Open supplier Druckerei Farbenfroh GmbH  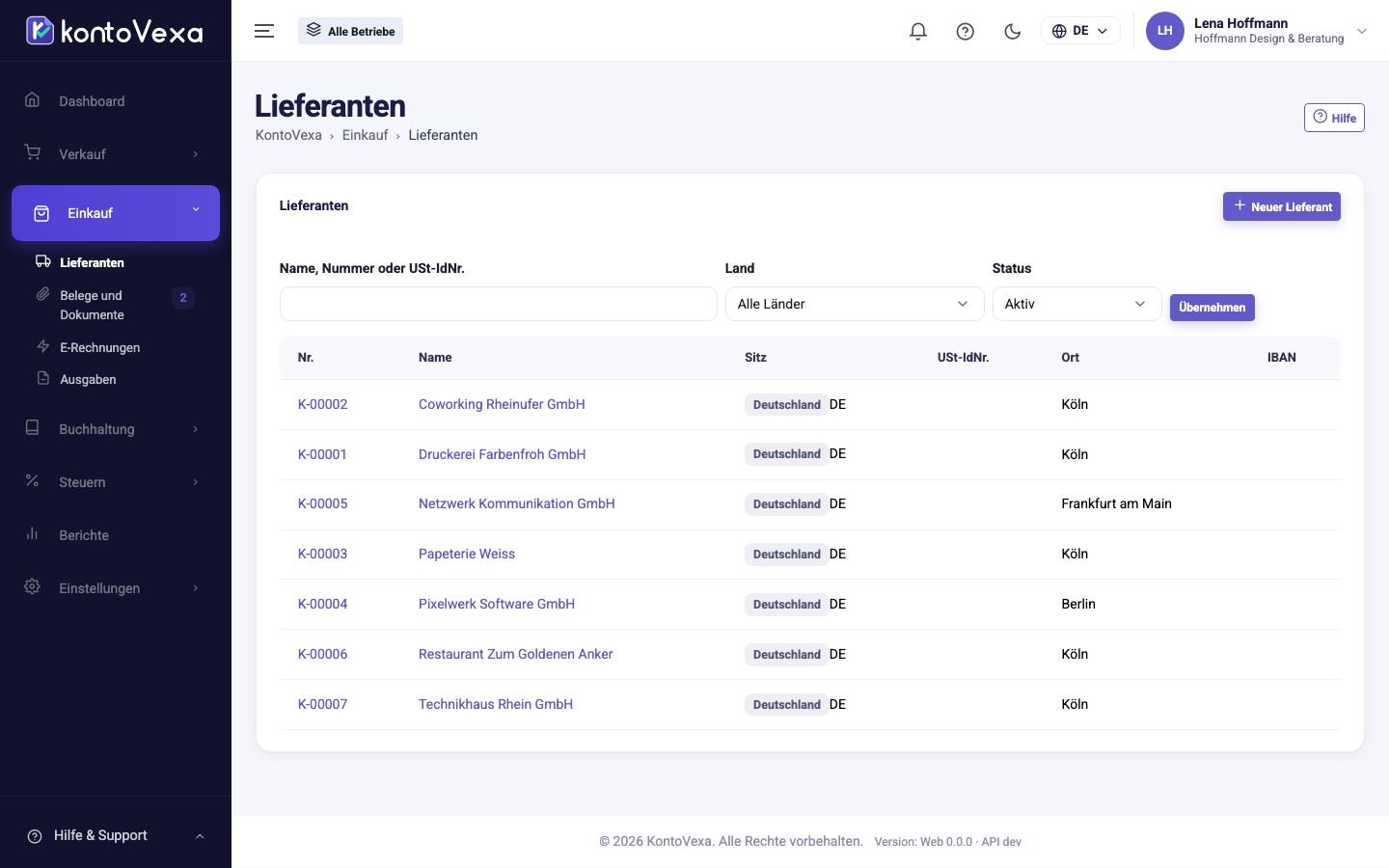click(x=502, y=454)
